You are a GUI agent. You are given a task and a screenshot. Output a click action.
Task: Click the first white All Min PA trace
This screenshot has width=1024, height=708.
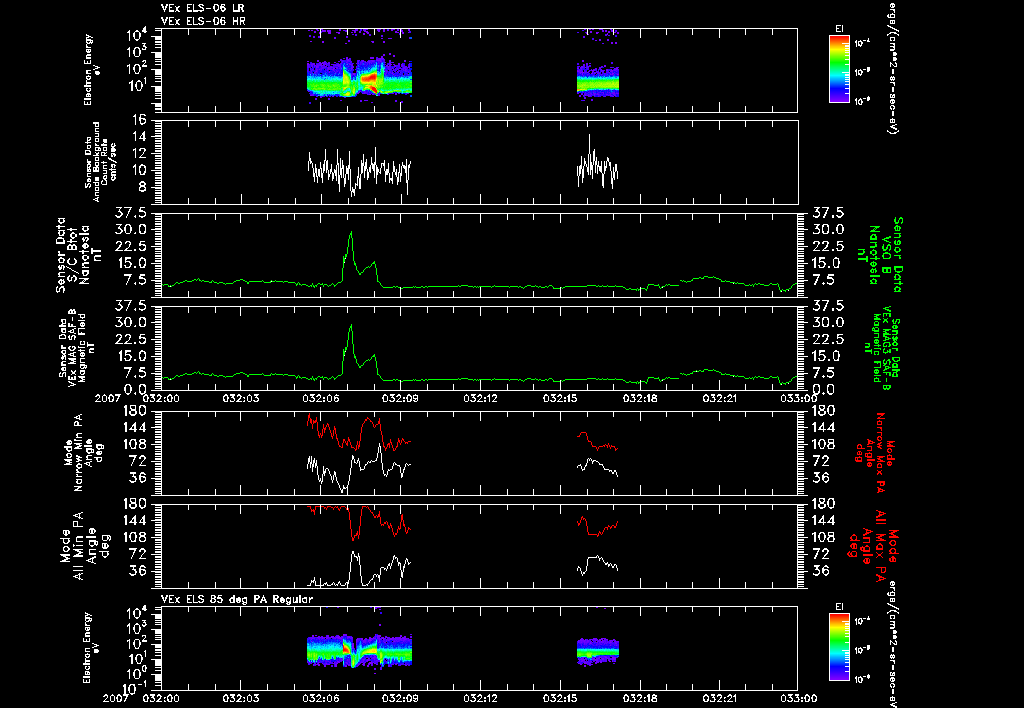(x=359, y=570)
